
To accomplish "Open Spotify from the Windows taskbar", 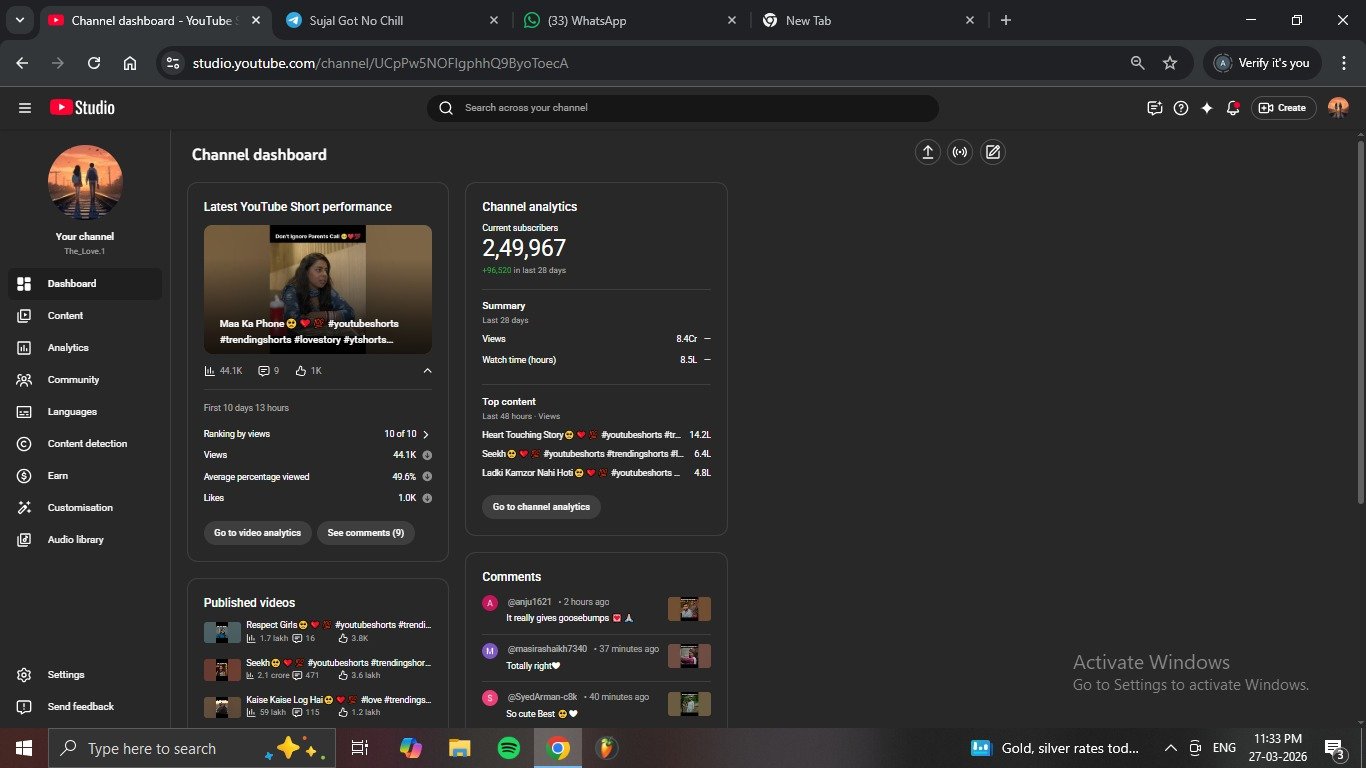I will [508, 748].
